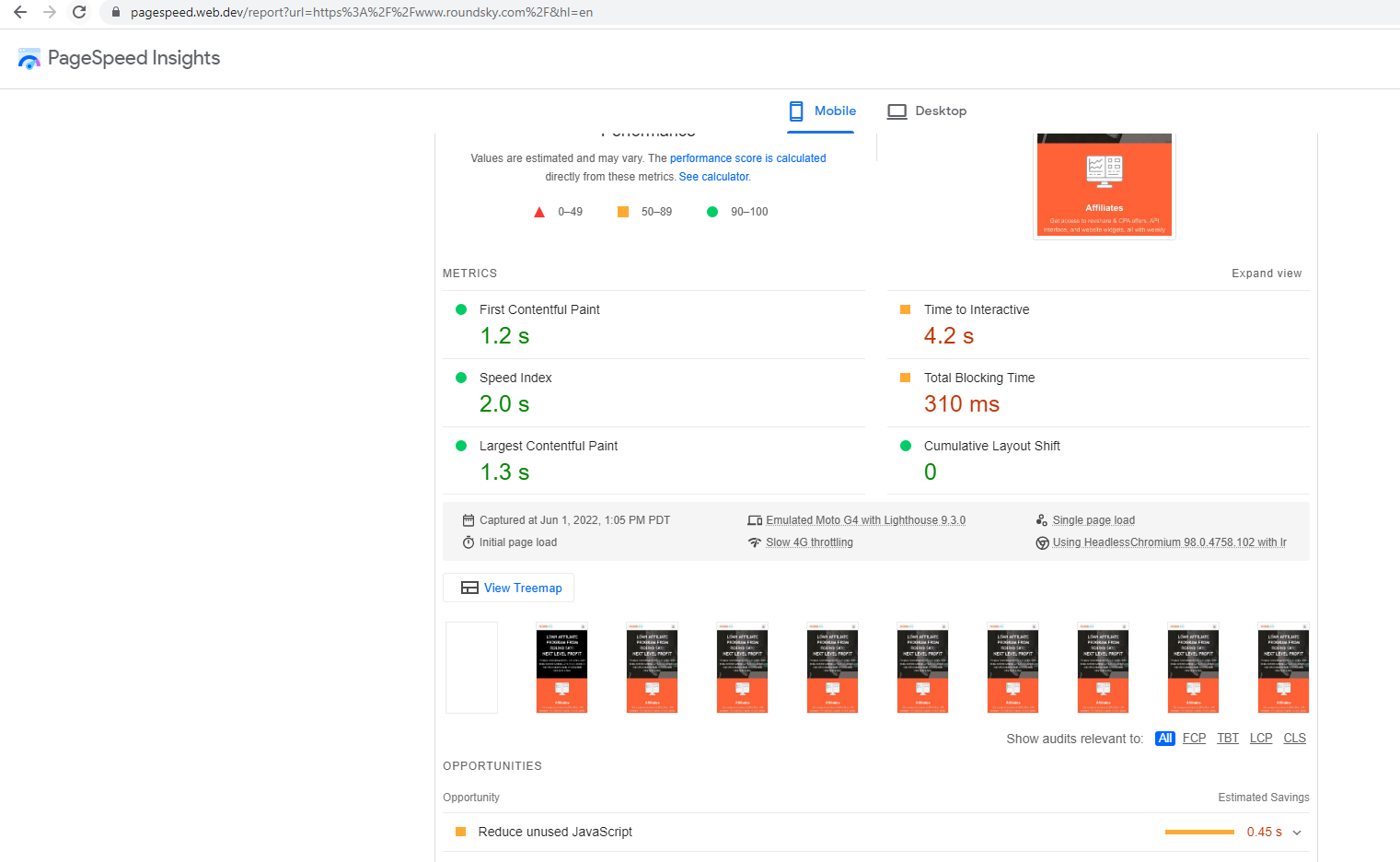1400x862 pixels.
Task: Click the browser address bar URL
Action: pos(362,13)
